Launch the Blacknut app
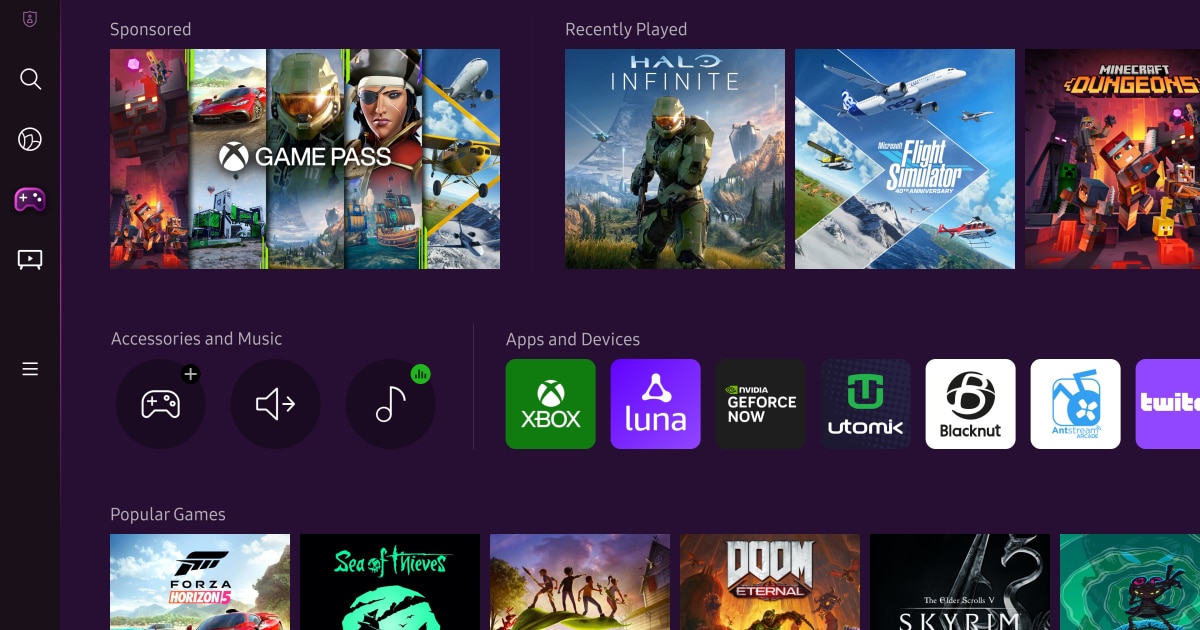Screen dimensions: 1200x630 (970, 404)
